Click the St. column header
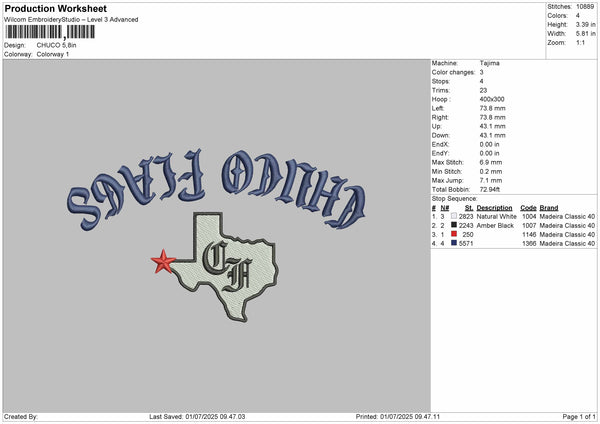This screenshot has height=424, width=600. (x=469, y=208)
